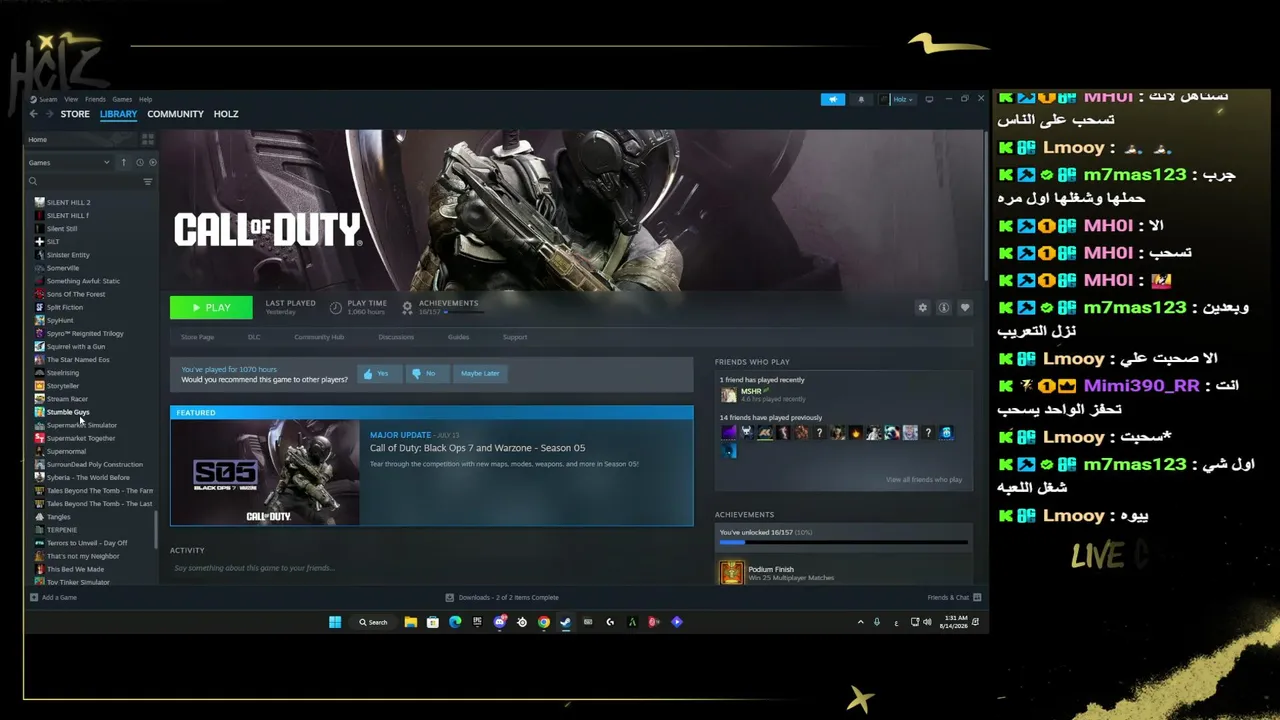Show game info with the info icon
This screenshot has width=1280, height=720.
pyautogui.click(x=943, y=308)
